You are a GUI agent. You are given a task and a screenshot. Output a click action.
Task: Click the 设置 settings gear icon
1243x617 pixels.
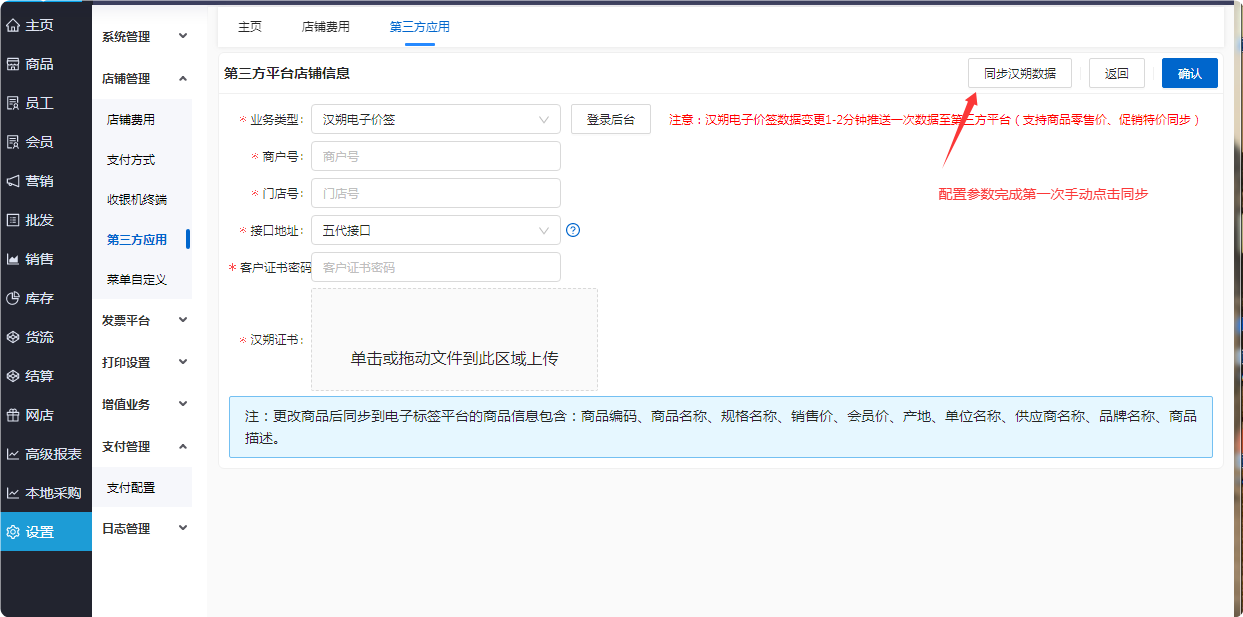click(13, 532)
